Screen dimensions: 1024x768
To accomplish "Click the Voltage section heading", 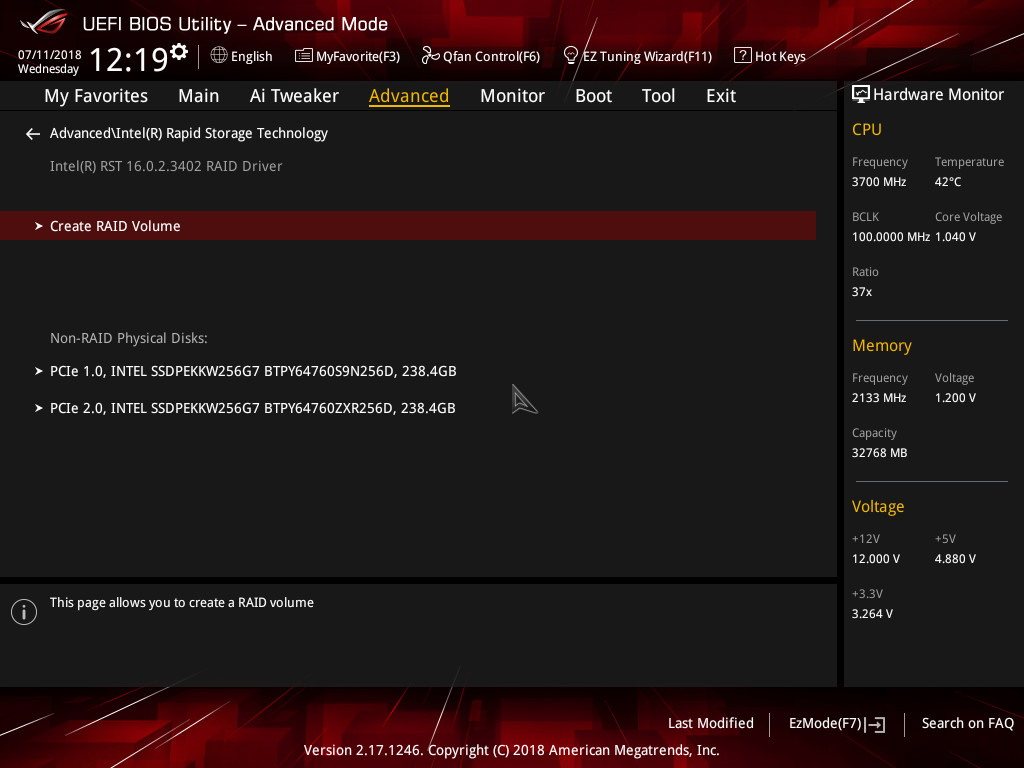I will click(878, 507).
